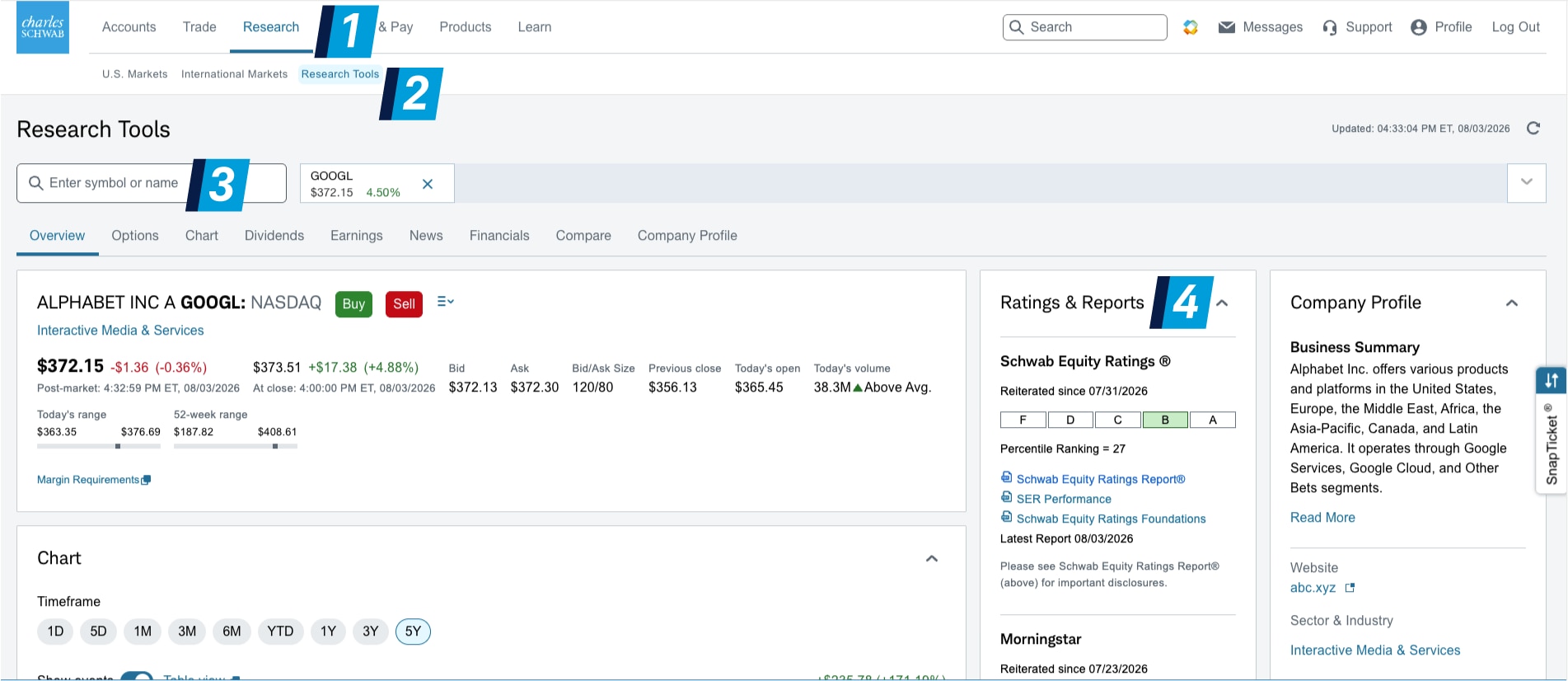This screenshot has width=1568, height=681.
Task: Click the magnifier icon in symbol search box
Action: (36, 183)
